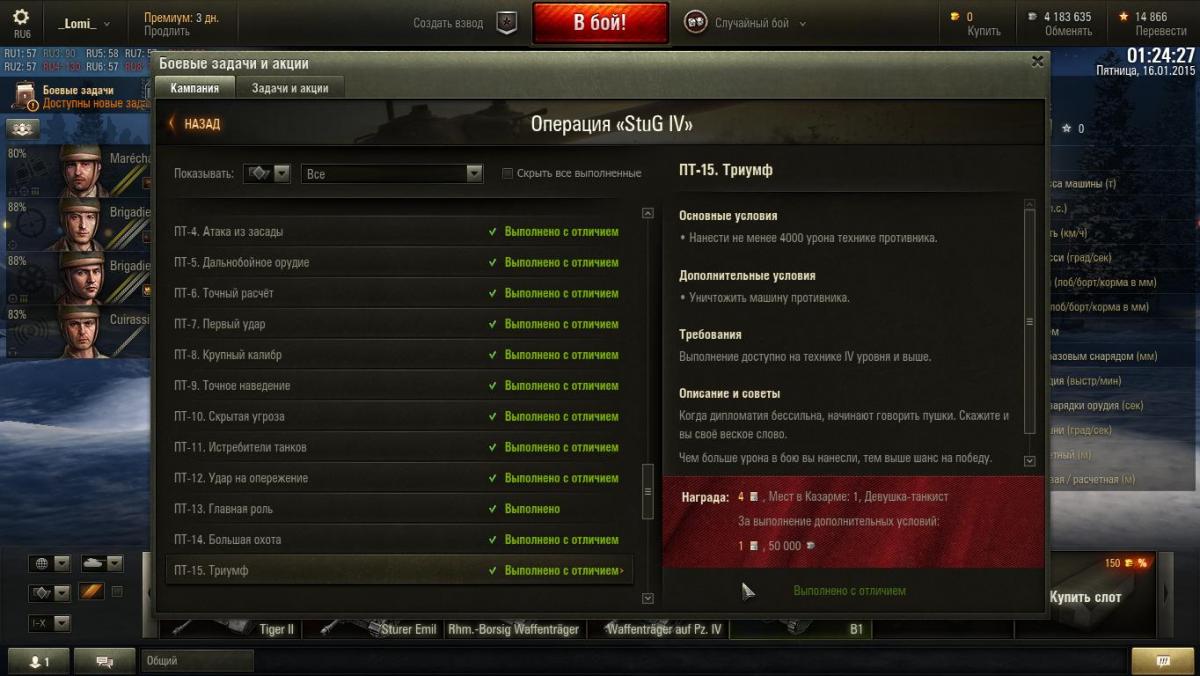Switch to Задачи и акции tab
The height and width of the screenshot is (676, 1200).
(290, 88)
